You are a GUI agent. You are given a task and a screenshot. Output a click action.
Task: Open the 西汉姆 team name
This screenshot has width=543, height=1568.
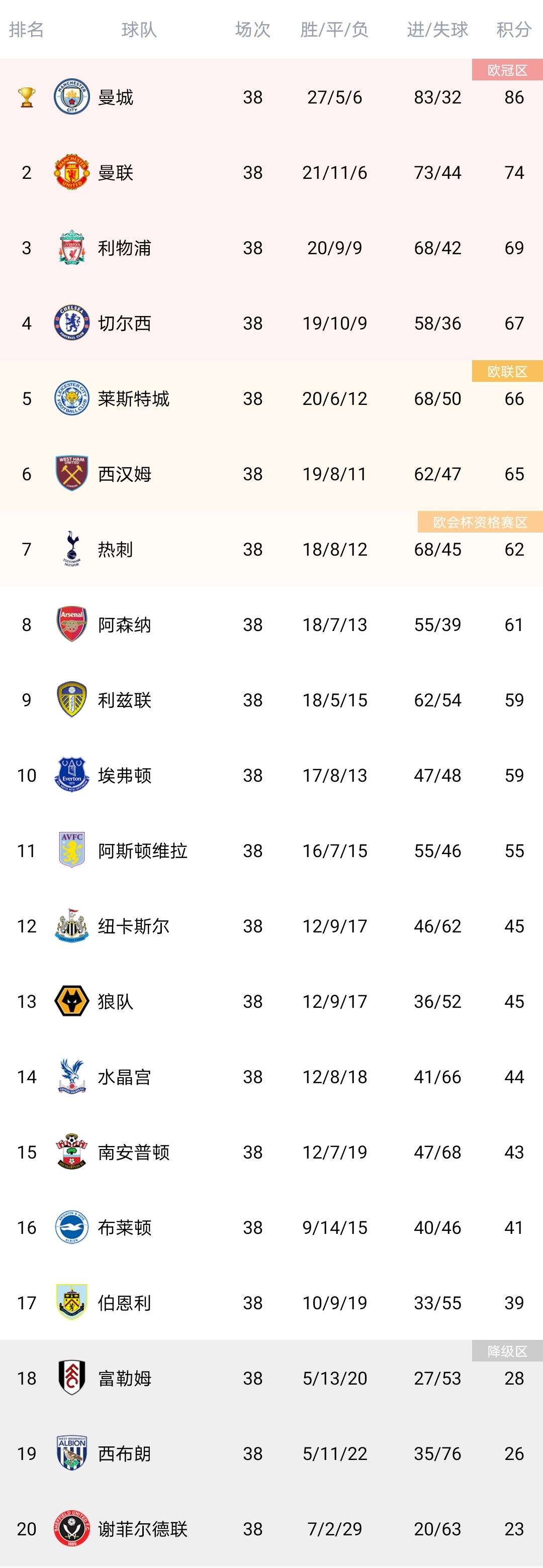coord(124,474)
